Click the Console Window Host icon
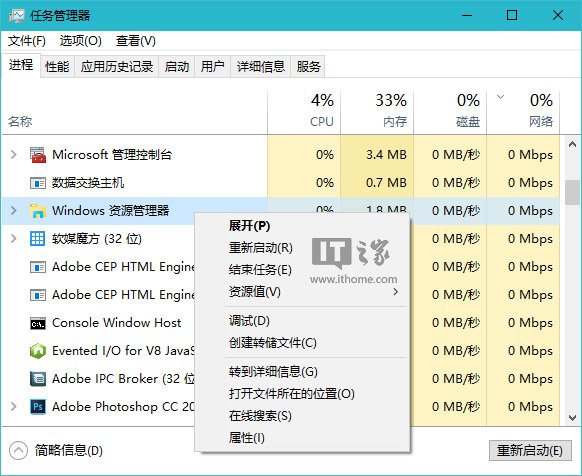This screenshot has width=582, height=476. [x=38, y=323]
